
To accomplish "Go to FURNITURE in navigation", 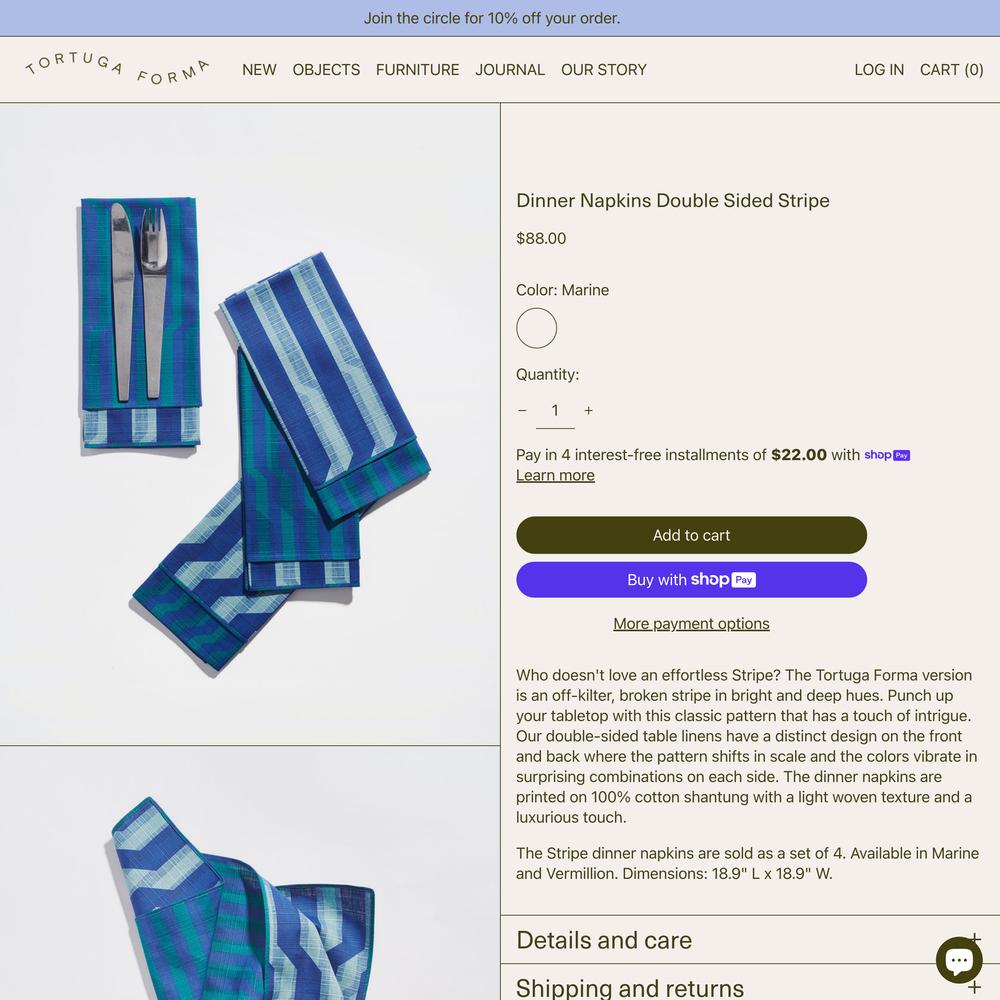I will (x=417, y=70).
